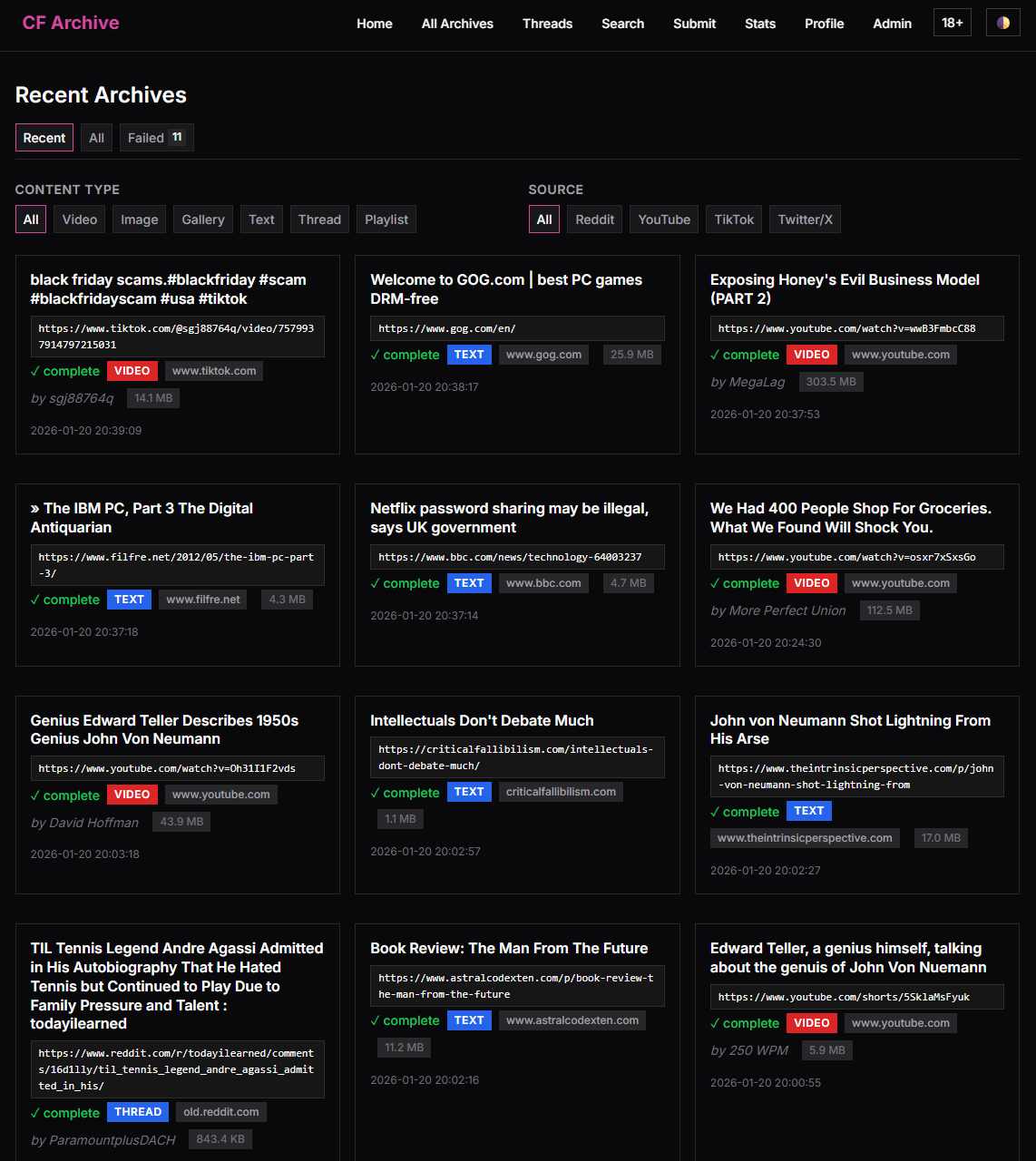Viewport: 1036px width, 1161px height.
Task: Filter source by Reddit
Action: coord(594,220)
